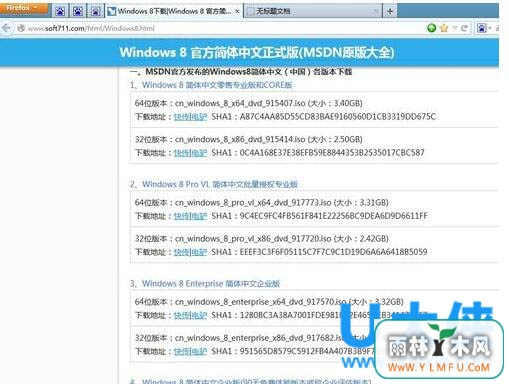Go back with the back arrow
The width and height of the screenshot is (509, 384).
point(6,28)
